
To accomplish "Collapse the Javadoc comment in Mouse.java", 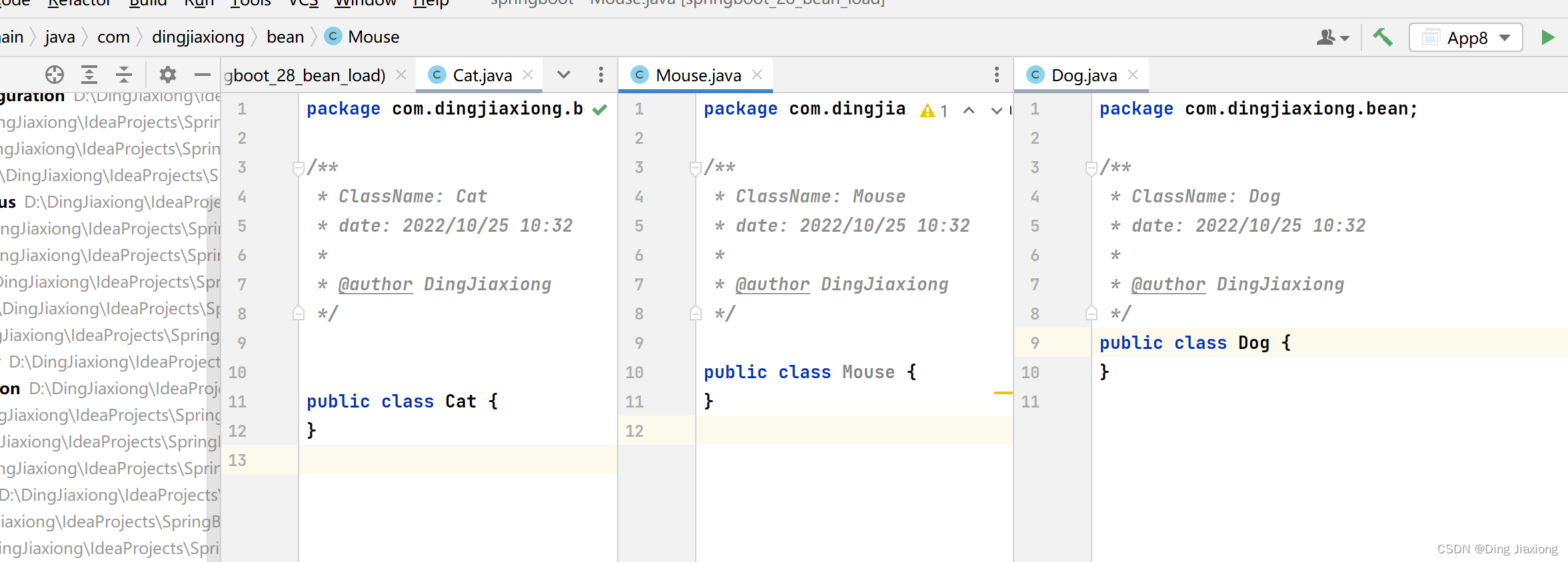I will coord(696,168).
